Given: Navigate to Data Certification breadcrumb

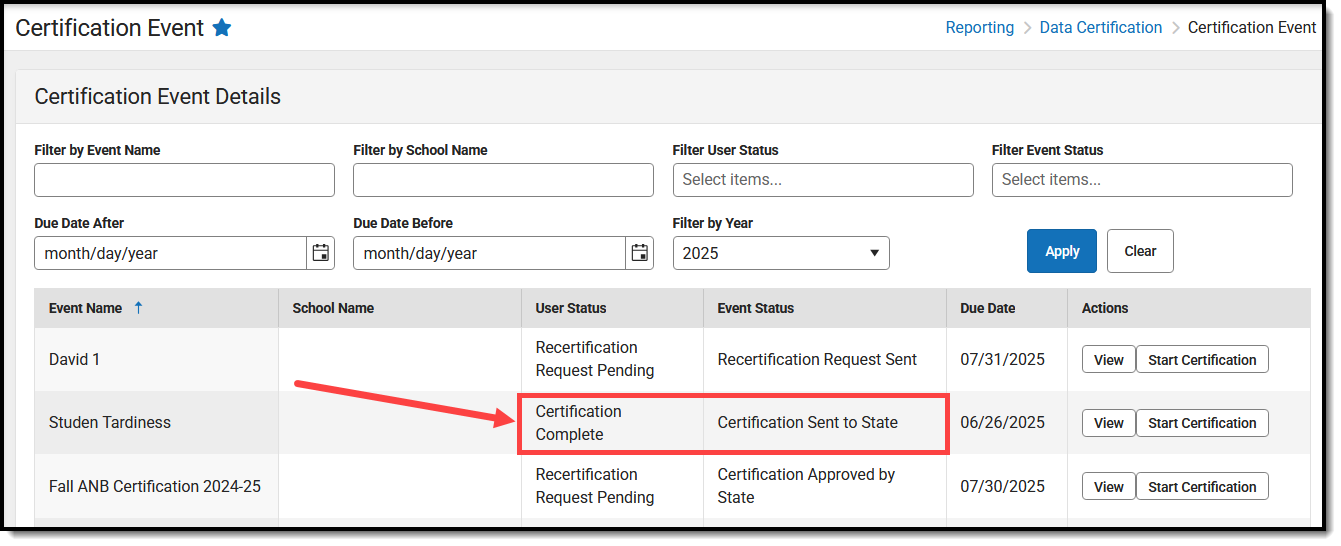Looking at the screenshot, I should [1100, 28].
